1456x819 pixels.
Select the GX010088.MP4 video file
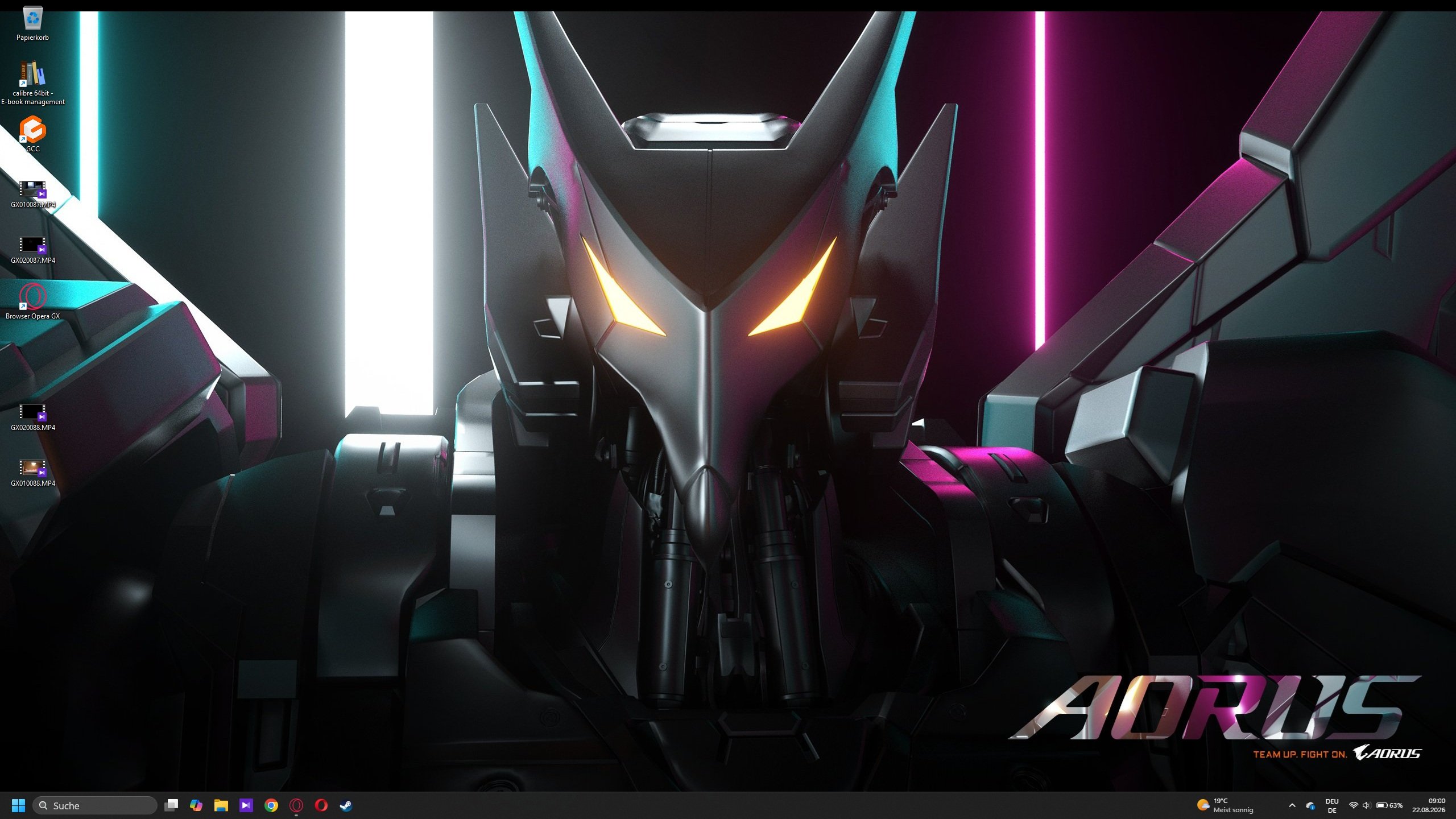click(x=32, y=472)
